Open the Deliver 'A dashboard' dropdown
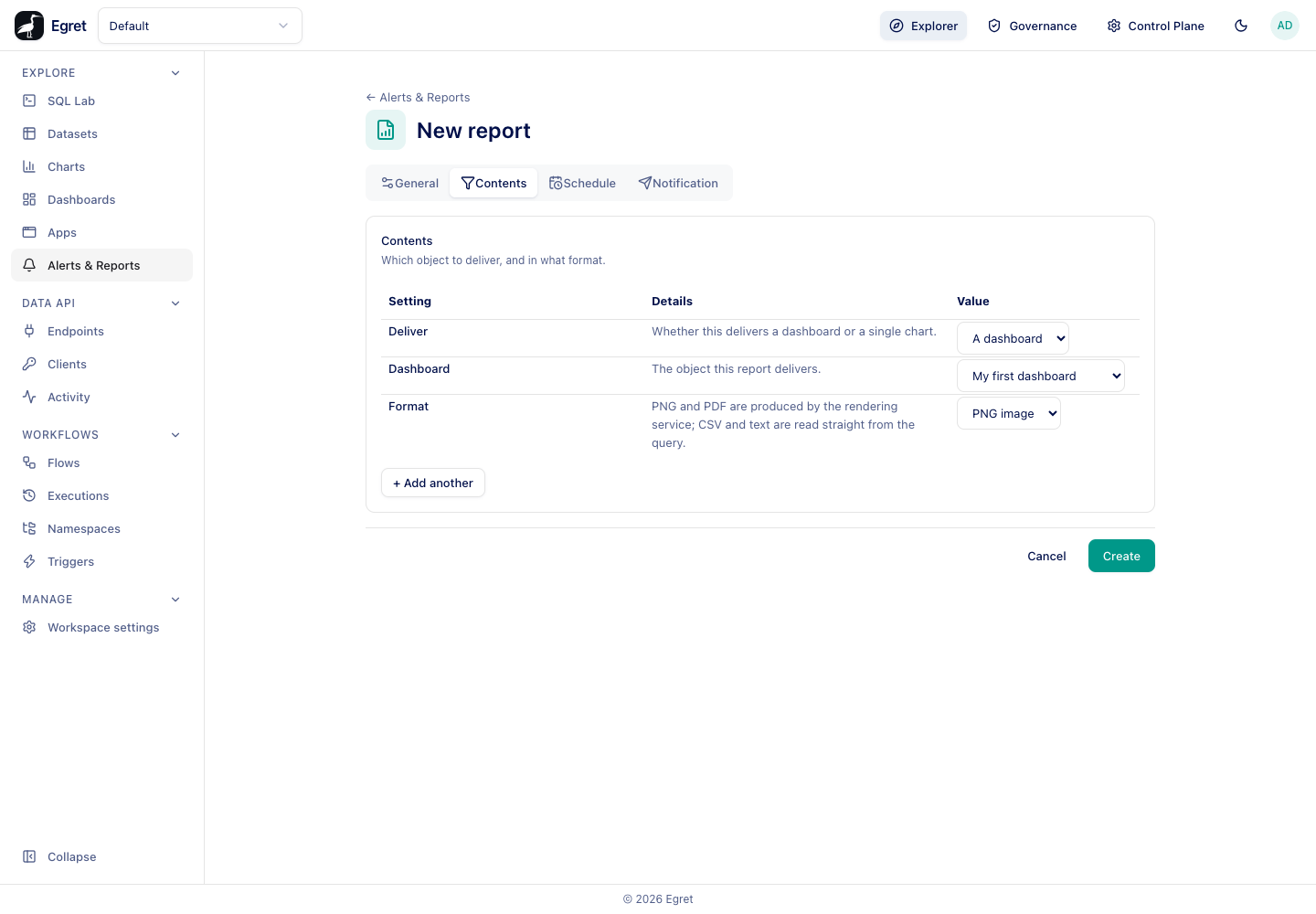 (x=1013, y=338)
